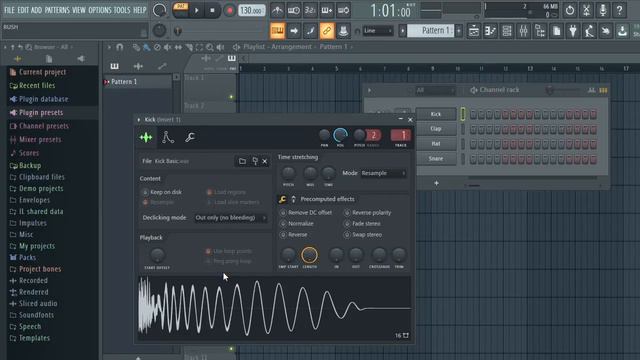Toggle the Reverse option

293,235
